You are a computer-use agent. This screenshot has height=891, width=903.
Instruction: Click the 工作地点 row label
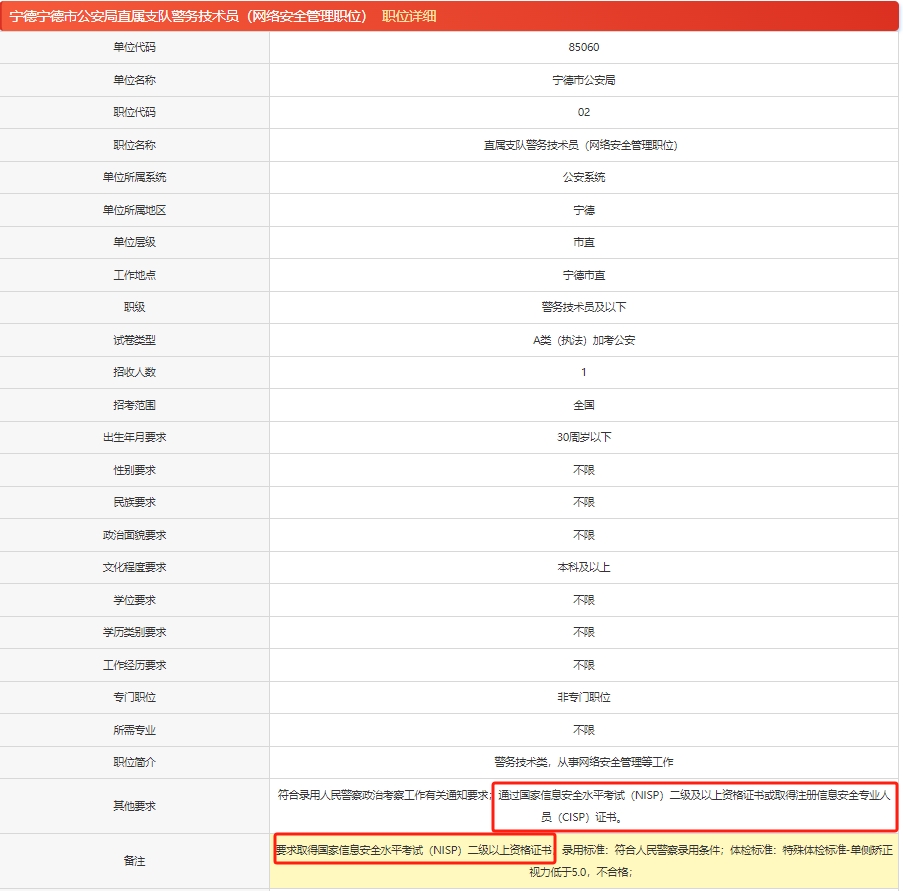134,275
